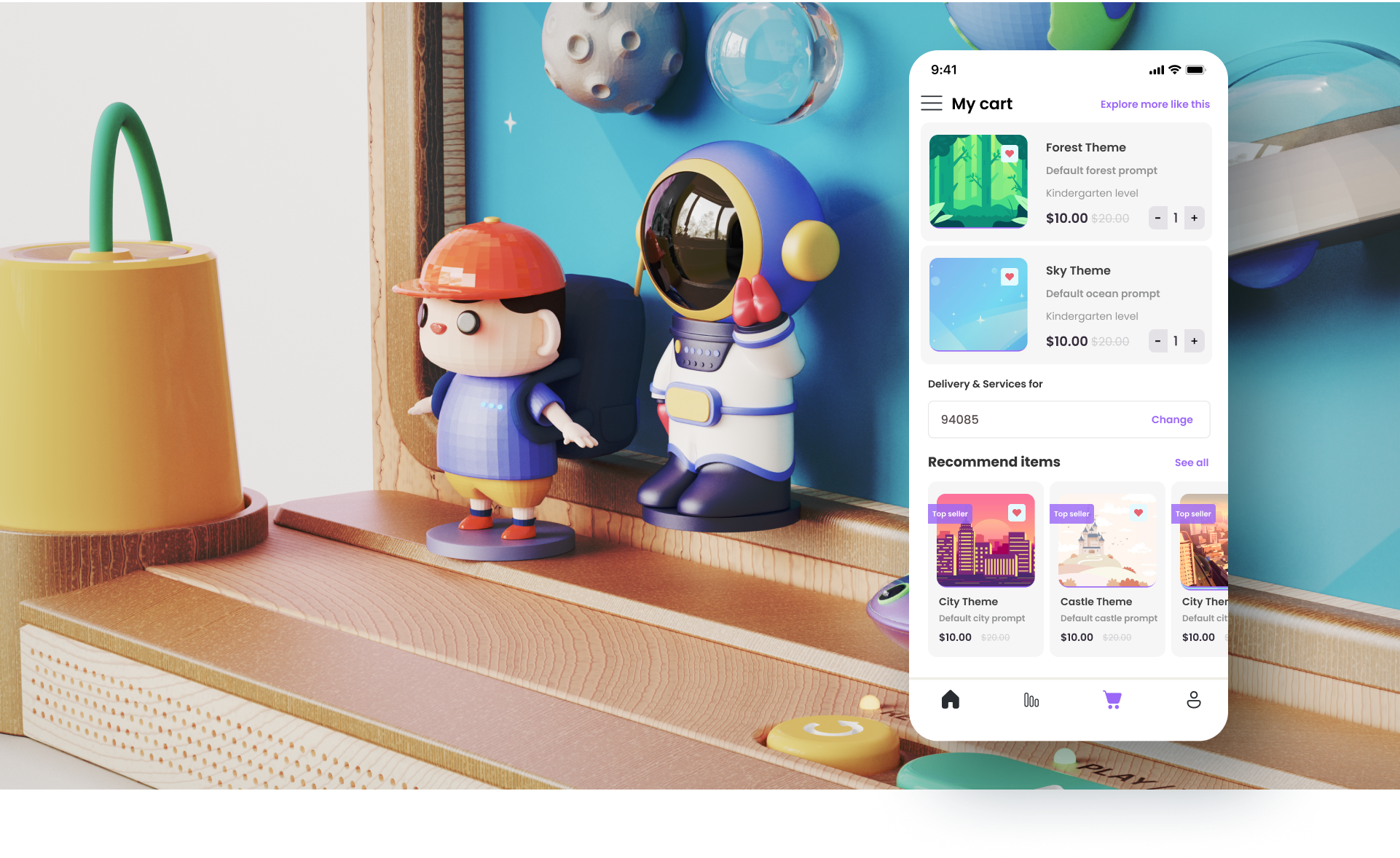Open the hamburger menu icon
Image resolution: width=1400 pixels, height=858 pixels.
(931, 103)
